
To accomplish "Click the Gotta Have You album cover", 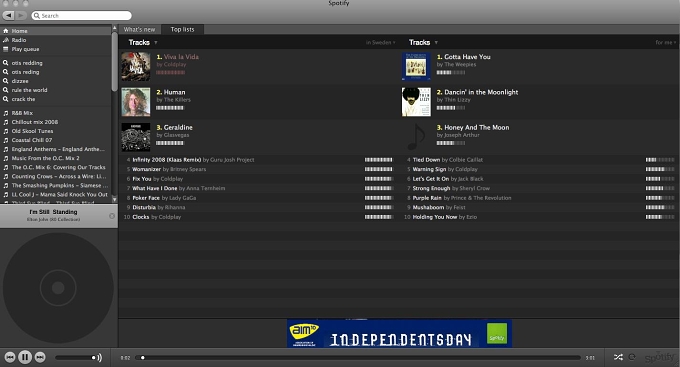I will [416, 66].
